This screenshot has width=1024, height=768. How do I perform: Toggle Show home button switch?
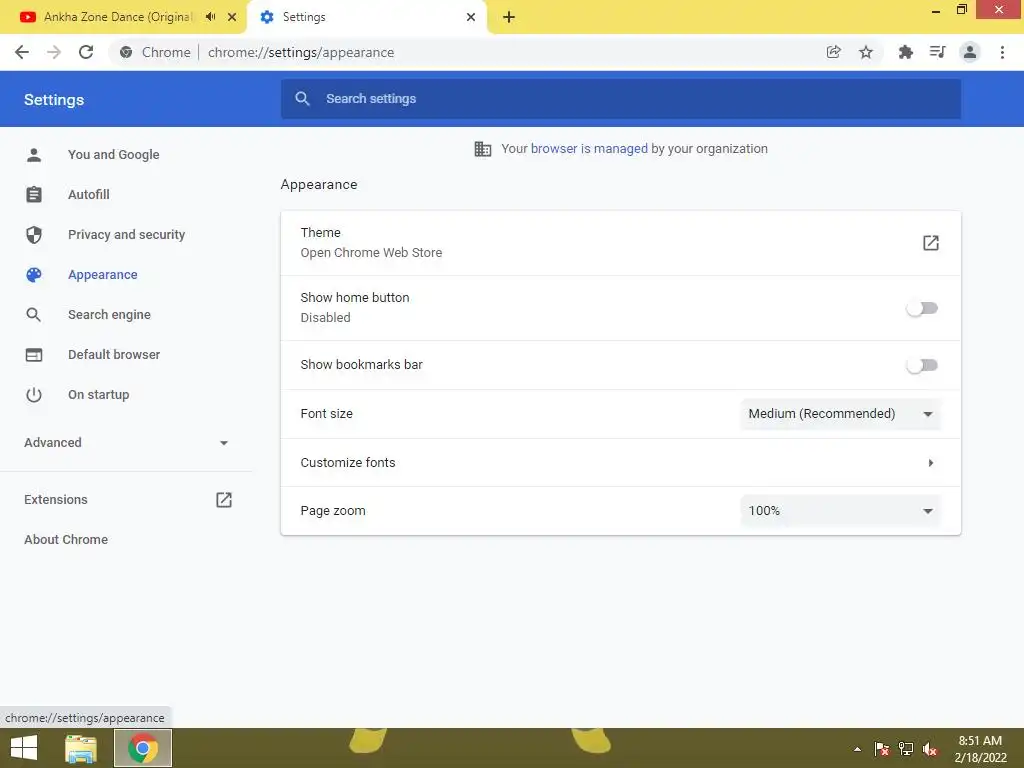[921, 308]
